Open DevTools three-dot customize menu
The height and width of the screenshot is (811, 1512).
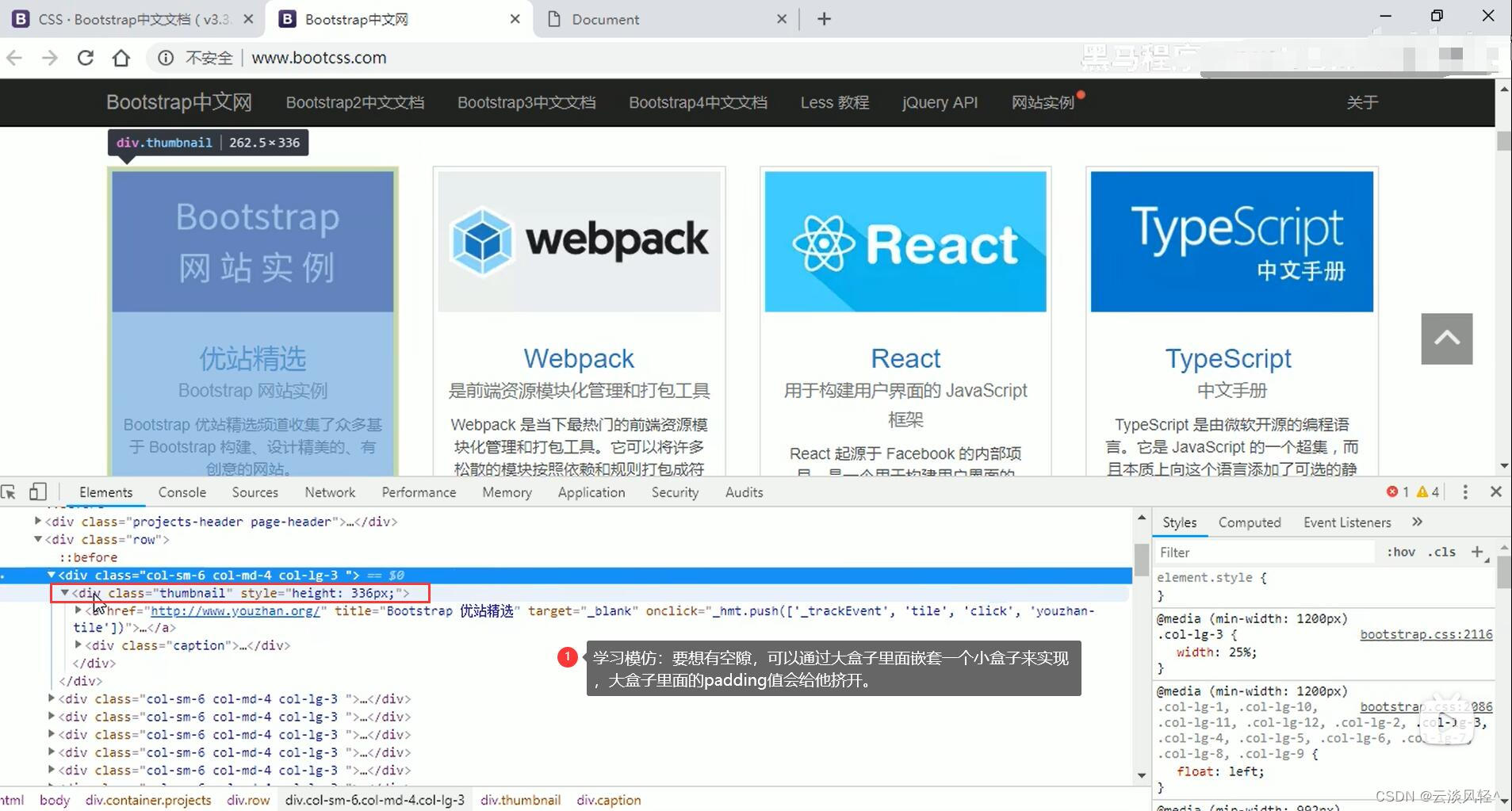click(x=1465, y=492)
